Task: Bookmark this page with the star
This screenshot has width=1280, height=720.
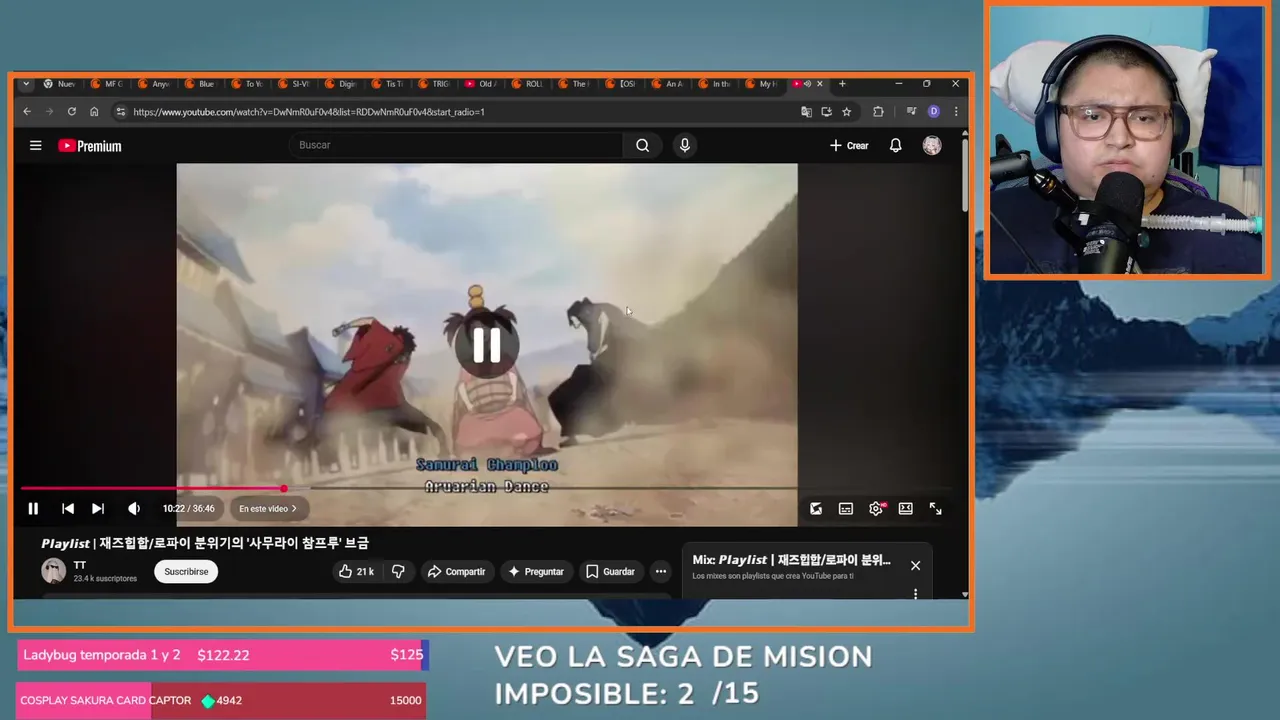Action: (x=847, y=112)
